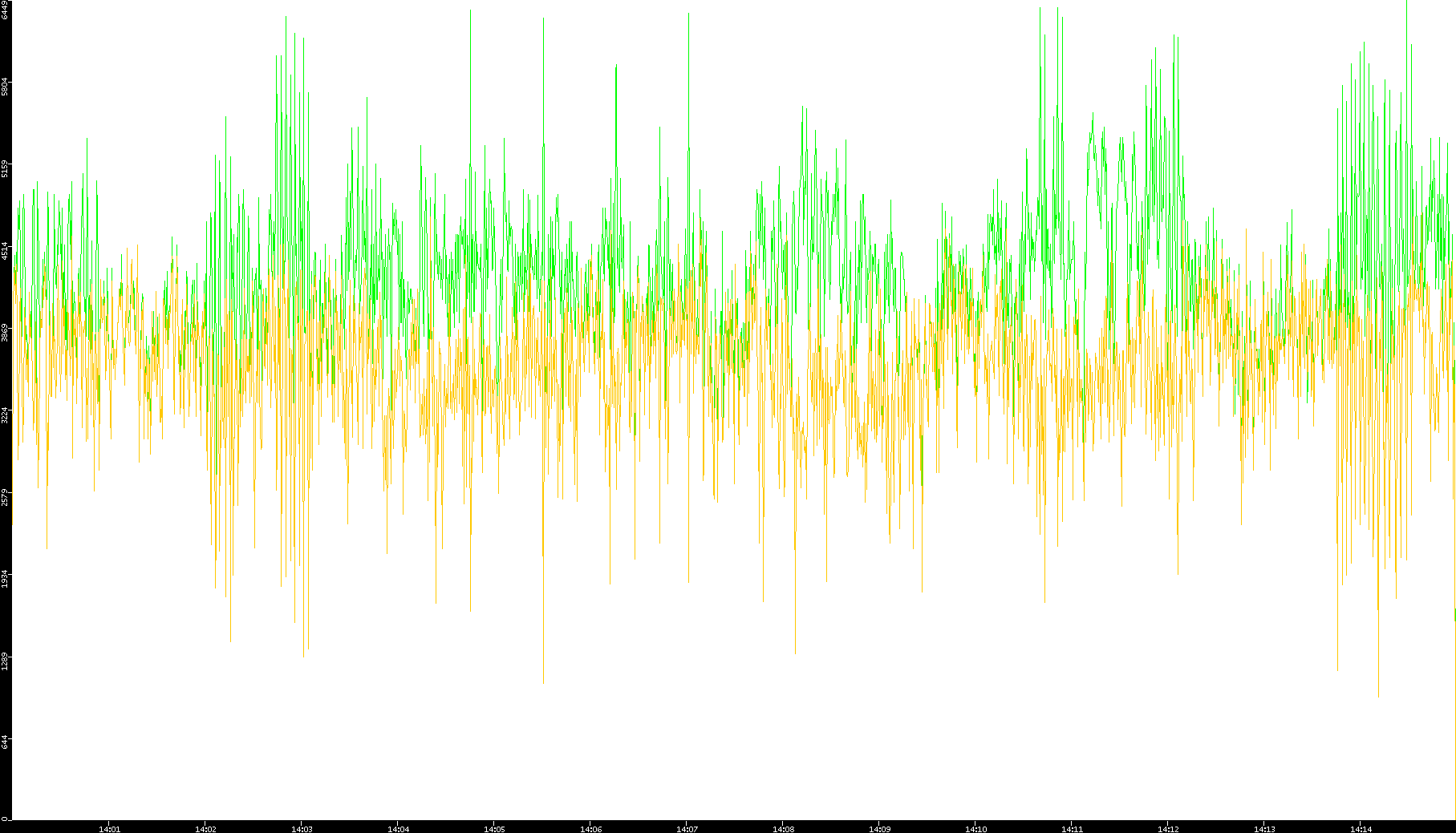Select the 5804 vertical axis label

[x=5, y=87]
